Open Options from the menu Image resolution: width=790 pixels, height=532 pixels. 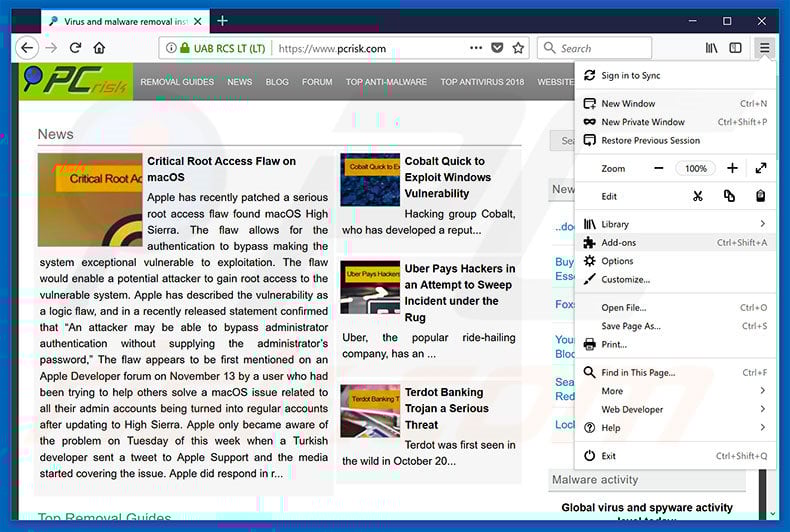click(674, 261)
